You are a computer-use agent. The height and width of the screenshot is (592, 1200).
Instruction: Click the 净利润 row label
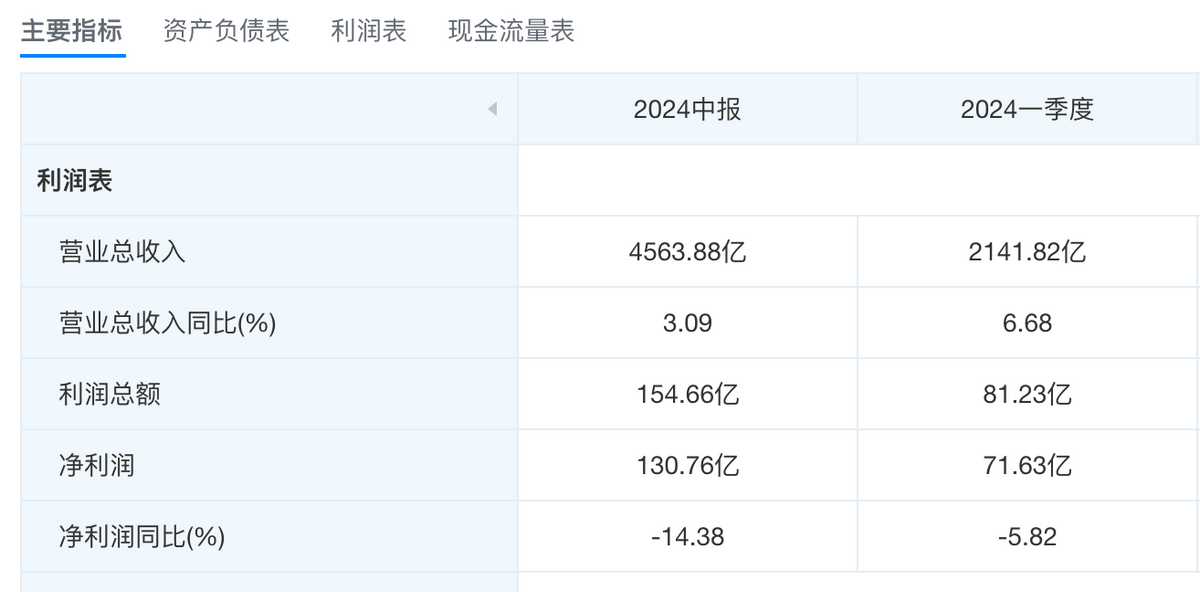tap(97, 466)
